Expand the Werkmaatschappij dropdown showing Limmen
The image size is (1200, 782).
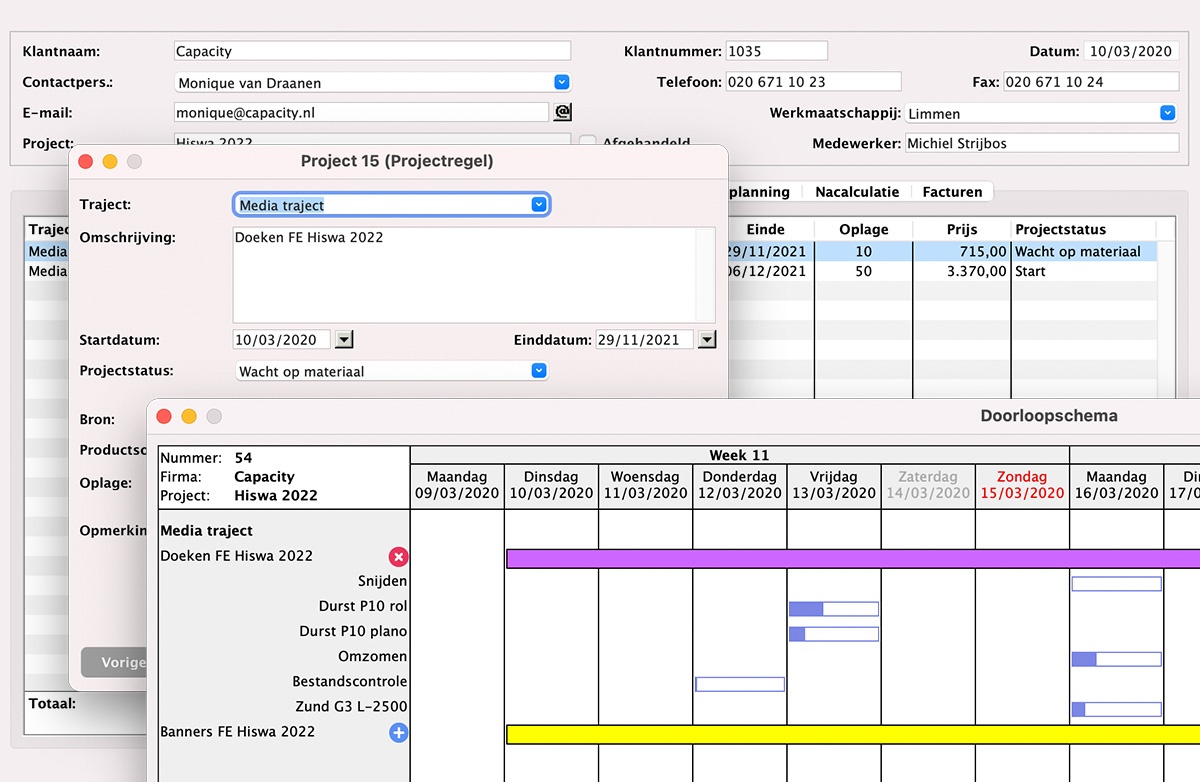1167,114
